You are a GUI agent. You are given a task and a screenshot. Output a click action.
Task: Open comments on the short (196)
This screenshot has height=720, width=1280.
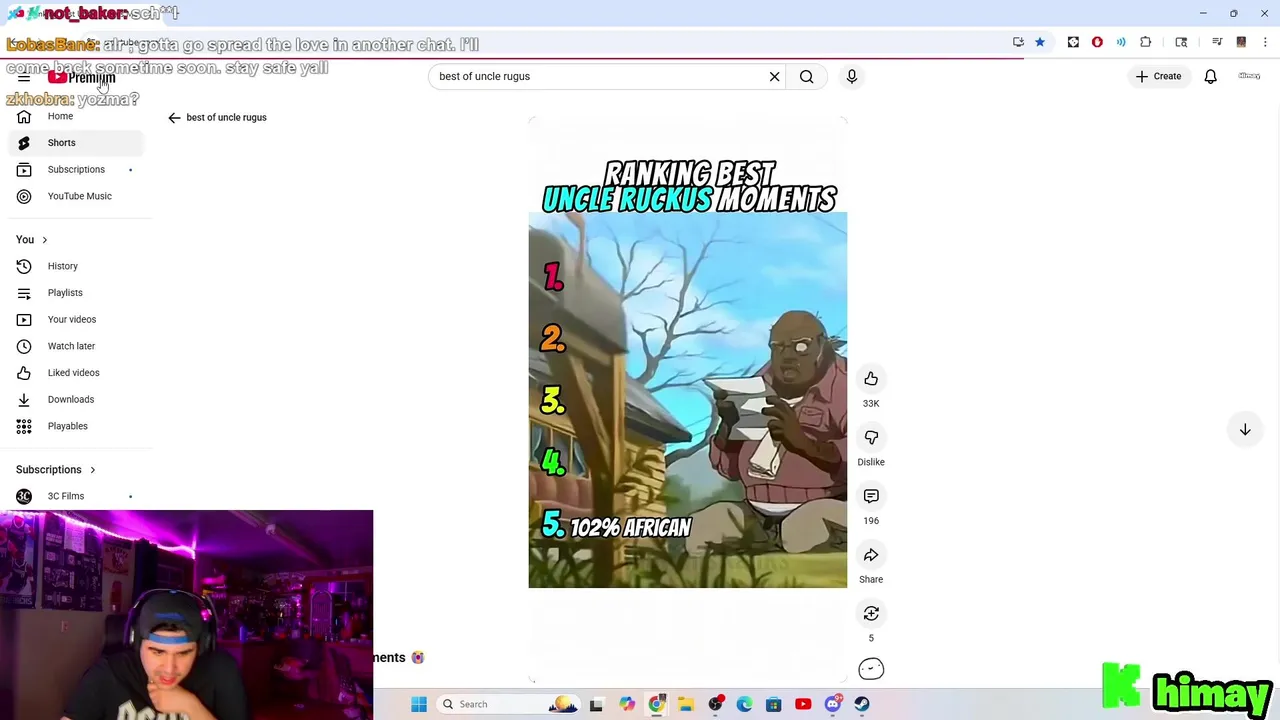(x=871, y=496)
